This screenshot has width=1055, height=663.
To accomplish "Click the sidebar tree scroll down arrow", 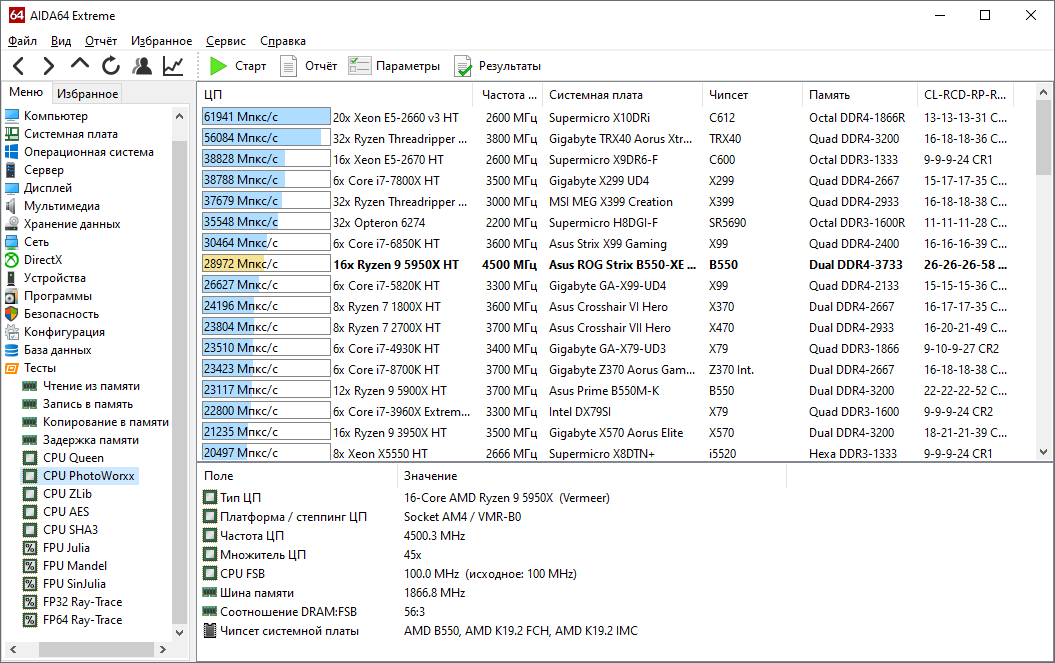I will [179, 632].
